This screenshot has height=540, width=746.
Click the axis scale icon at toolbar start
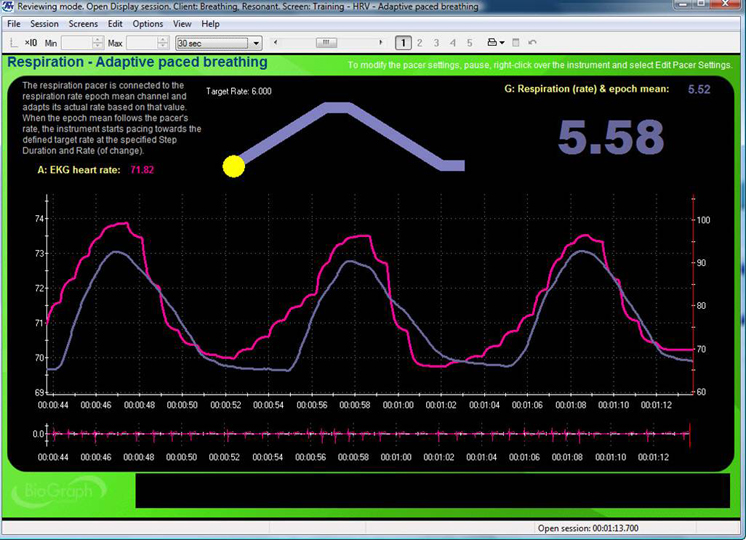(x=13, y=43)
